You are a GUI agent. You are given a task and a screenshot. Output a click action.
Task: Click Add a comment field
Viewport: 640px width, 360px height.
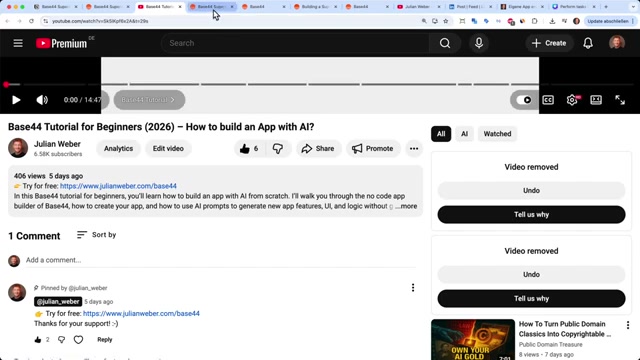220,260
